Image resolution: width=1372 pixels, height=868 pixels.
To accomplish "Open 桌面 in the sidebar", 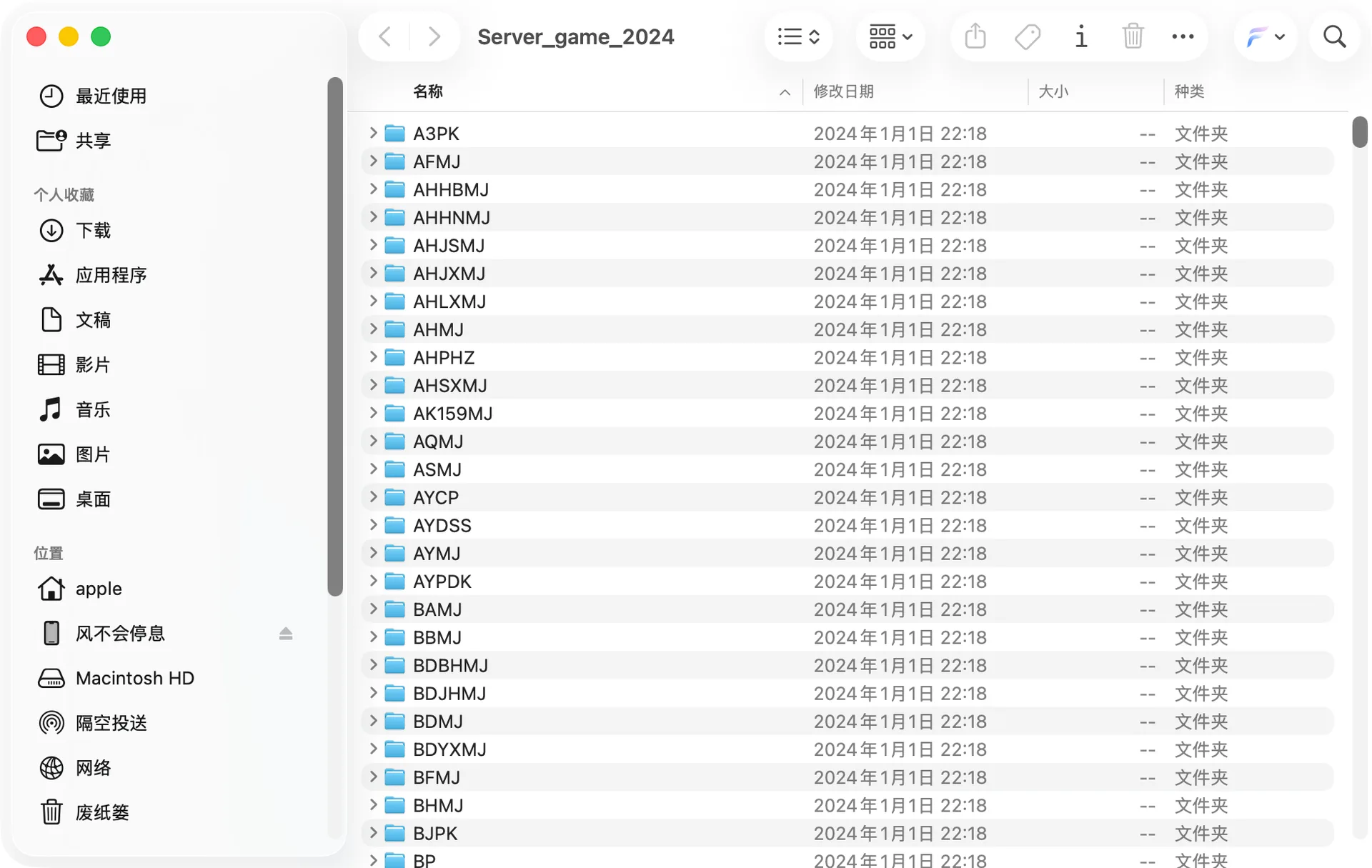I will (x=93, y=499).
